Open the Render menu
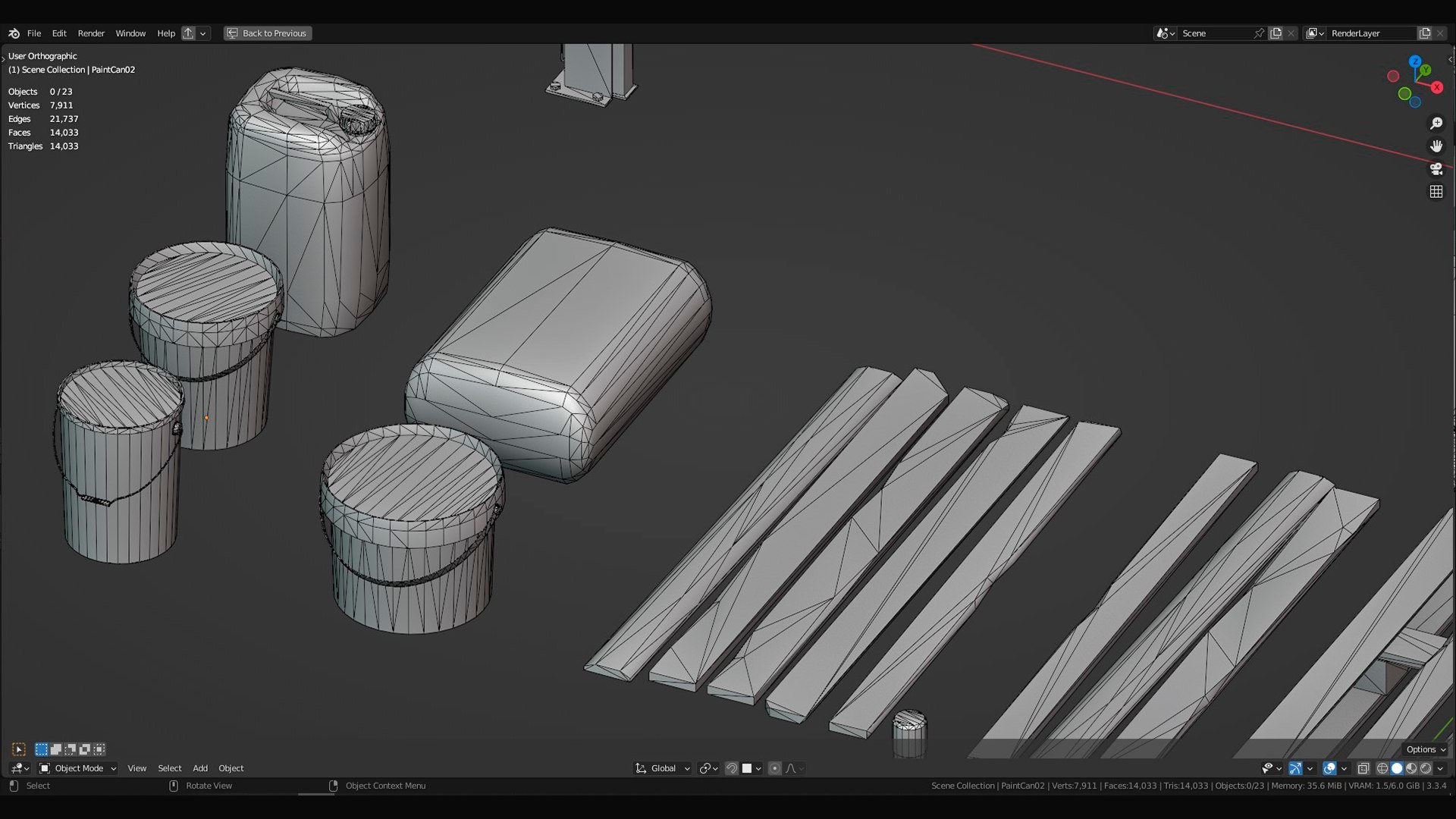The image size is (1456, 819). (91, 33)
